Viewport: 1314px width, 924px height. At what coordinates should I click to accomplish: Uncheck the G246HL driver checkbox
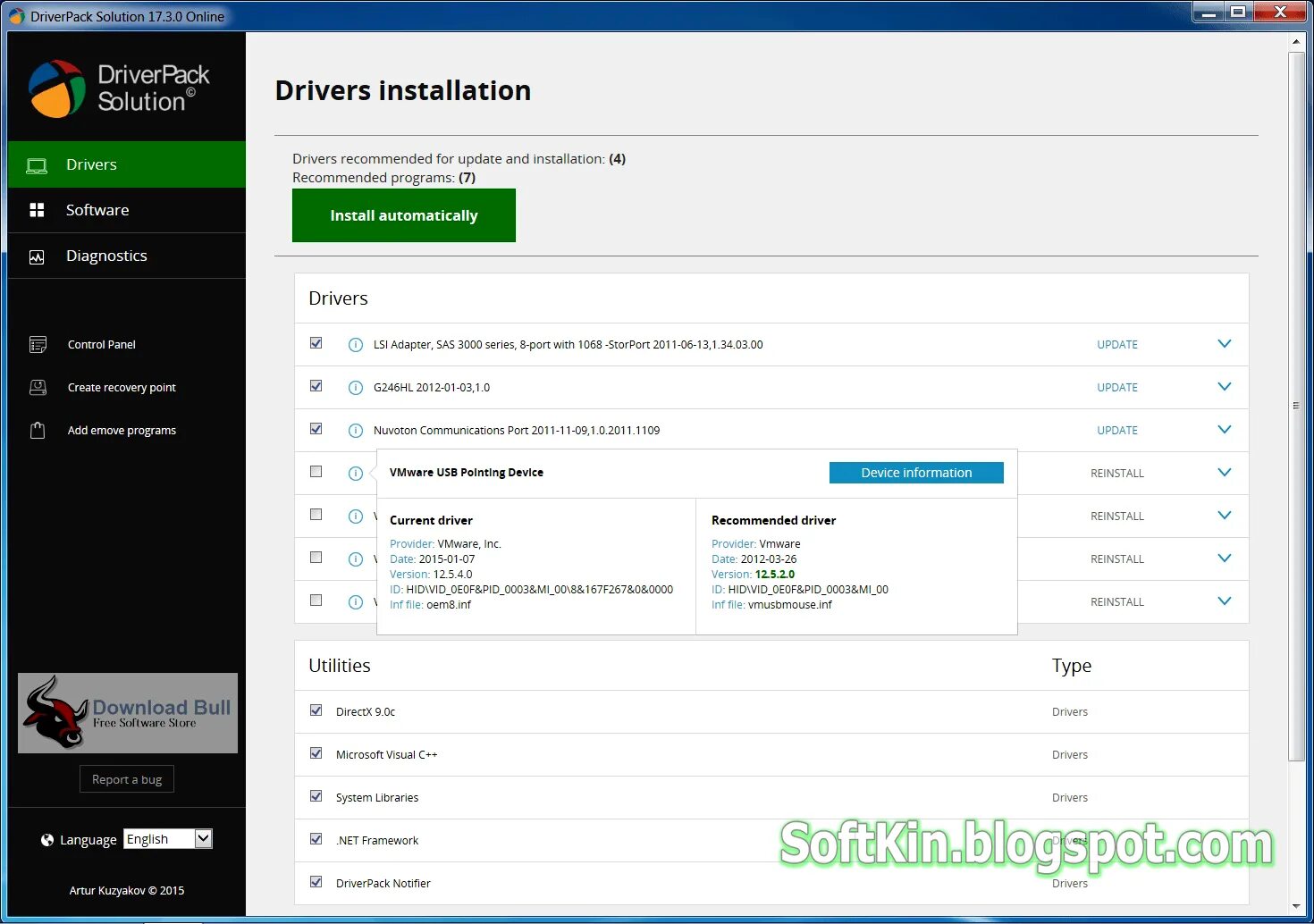(316, 386)
